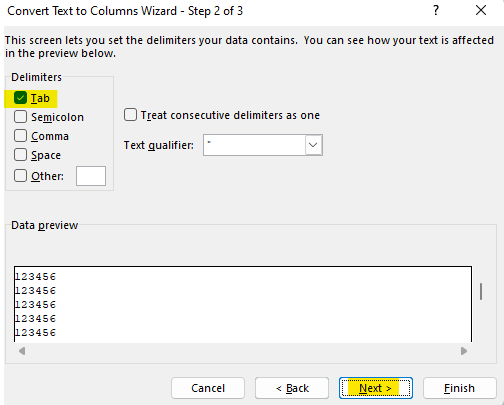
Task: Click the help question mark icon
Action: [x=436, y=11]
